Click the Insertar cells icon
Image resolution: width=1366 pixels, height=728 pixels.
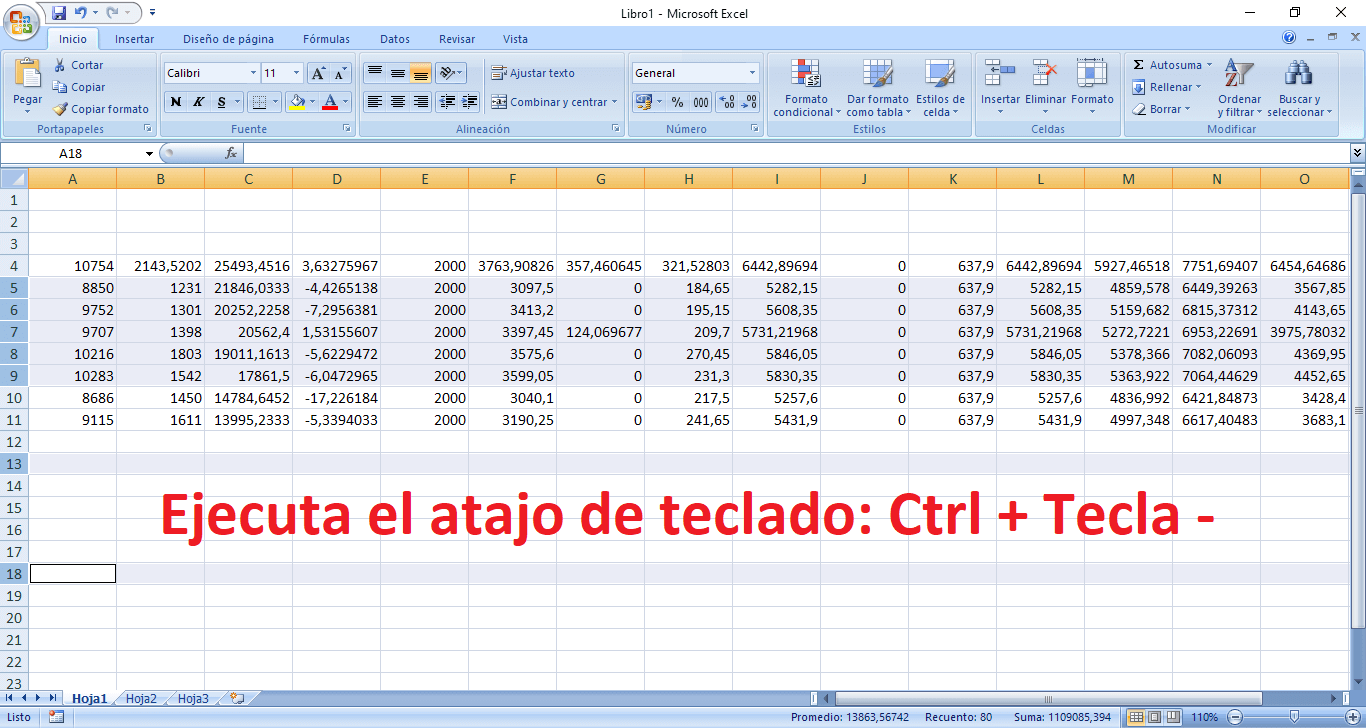tap(1000, 73)
